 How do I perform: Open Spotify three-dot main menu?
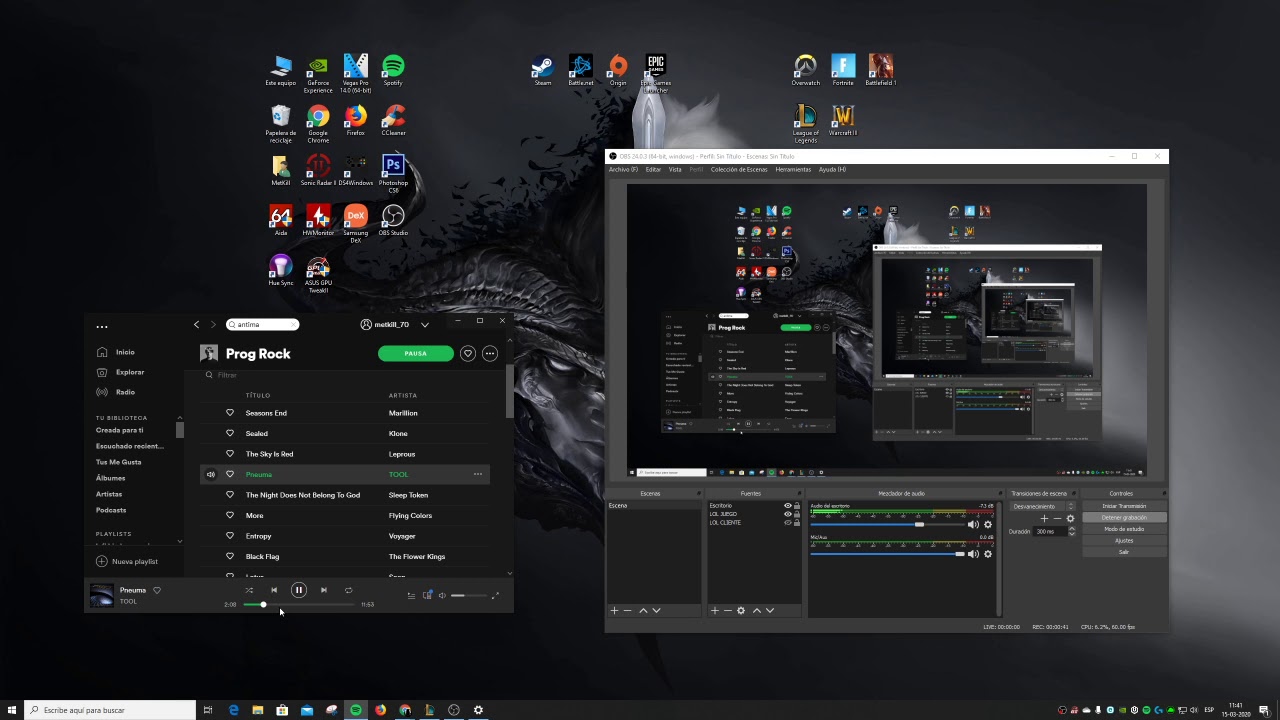[102, 326]
